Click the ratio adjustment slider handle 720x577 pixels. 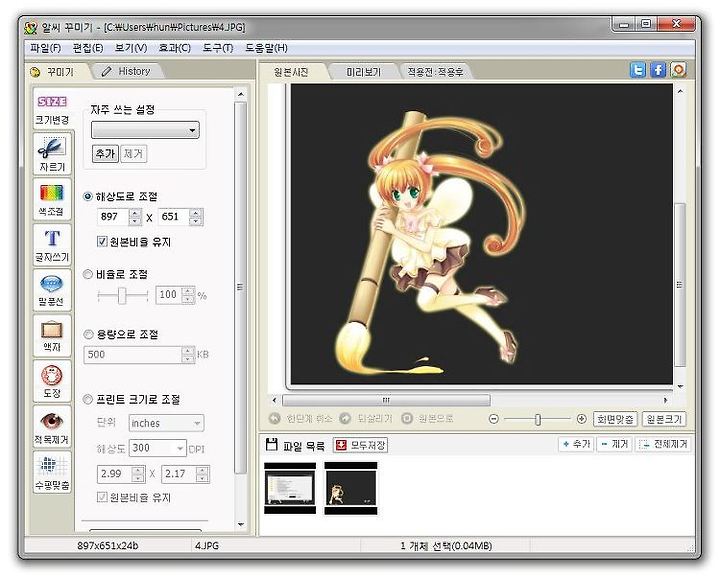click(x=122, y=295)
